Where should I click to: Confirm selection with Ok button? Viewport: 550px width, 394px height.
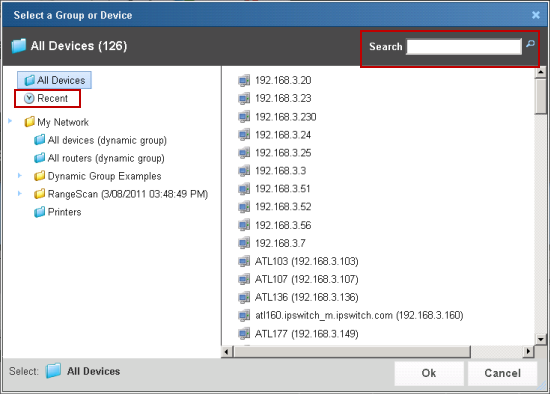[429, 373]
